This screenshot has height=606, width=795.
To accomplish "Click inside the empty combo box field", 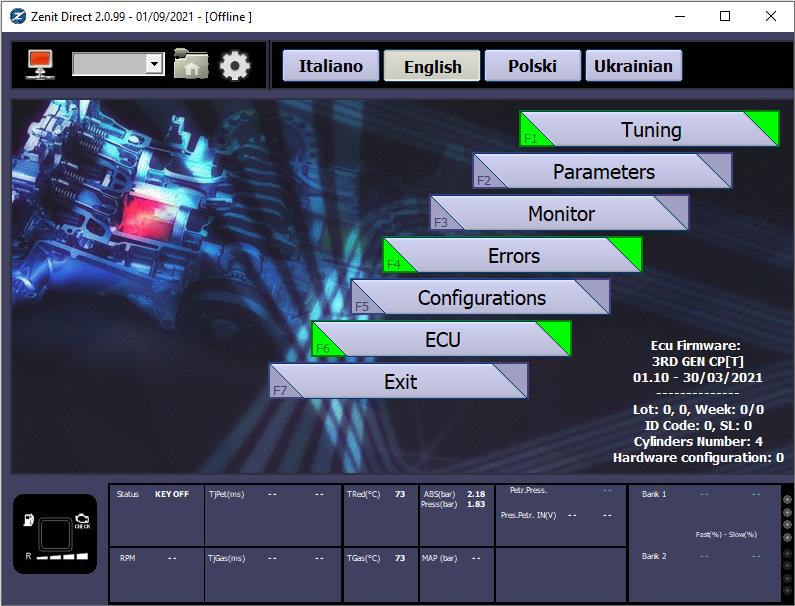I will pyautogui.click(x=110, y=64).
